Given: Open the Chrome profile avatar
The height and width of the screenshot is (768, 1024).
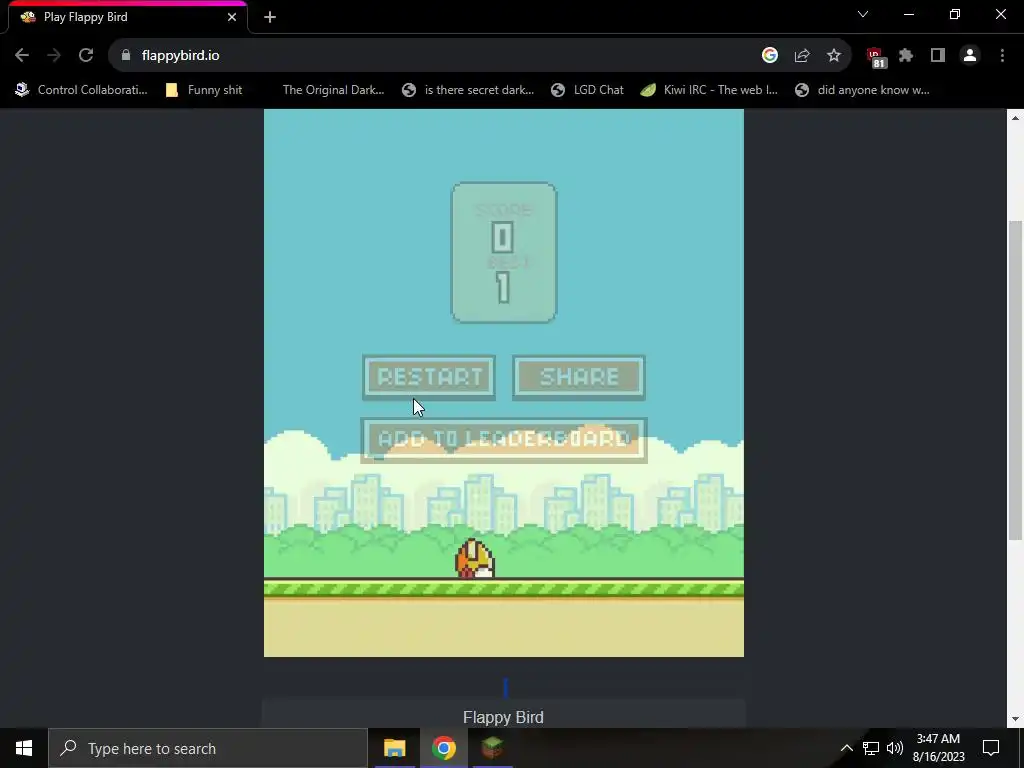Looking at the screenshot, I should pyautogui.click(x=970, y=56).
